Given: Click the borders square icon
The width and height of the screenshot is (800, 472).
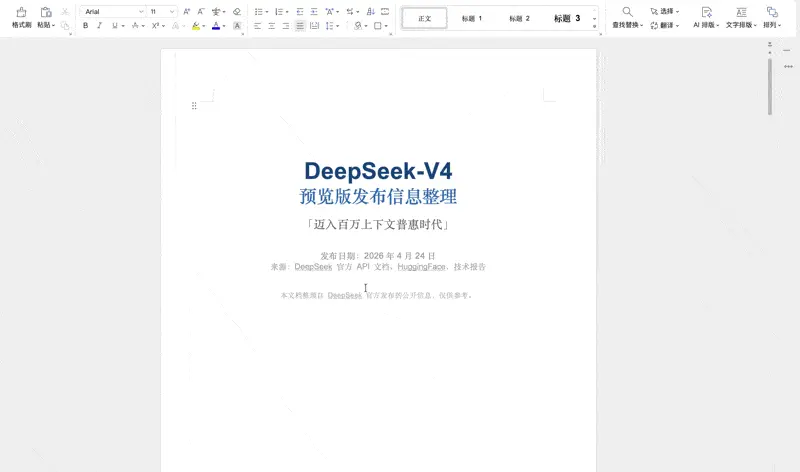Looking at the screenshot, I should (x=378, y=26).
